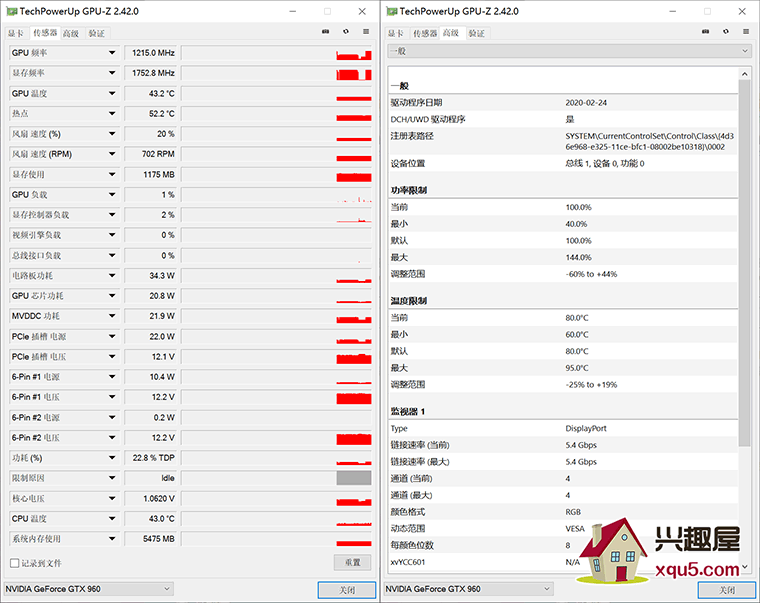The image size is (760, 603).
Task: Click the gray 限制原因 Idle graph bar
Action: pos(354,478)
